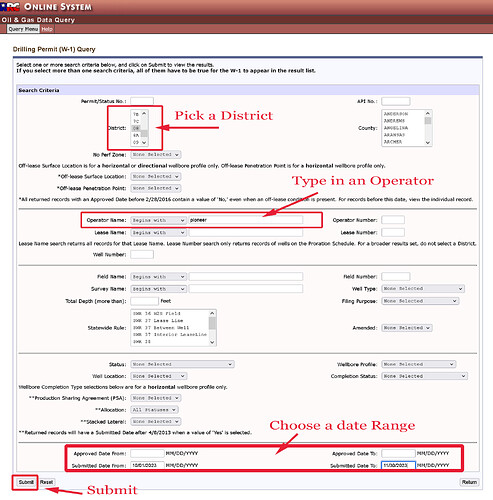Click the County list scrollbar thumb

428,121
